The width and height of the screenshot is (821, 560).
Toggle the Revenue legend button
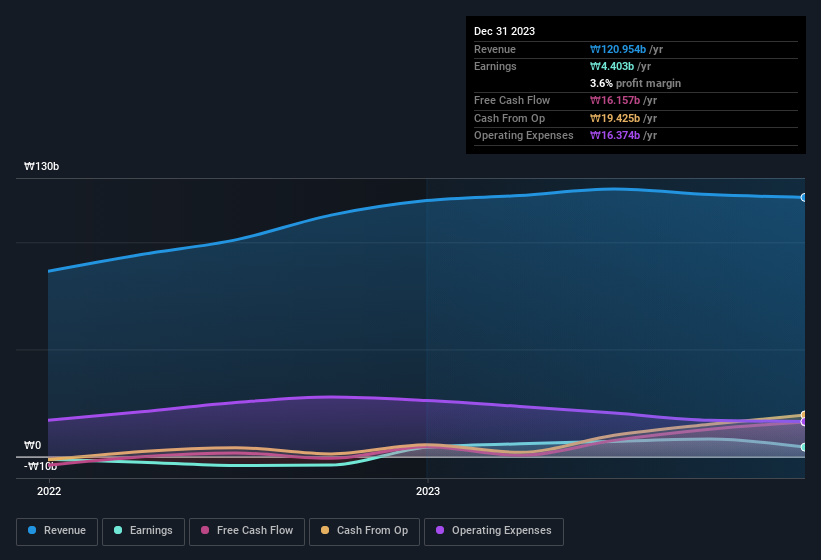57,531
